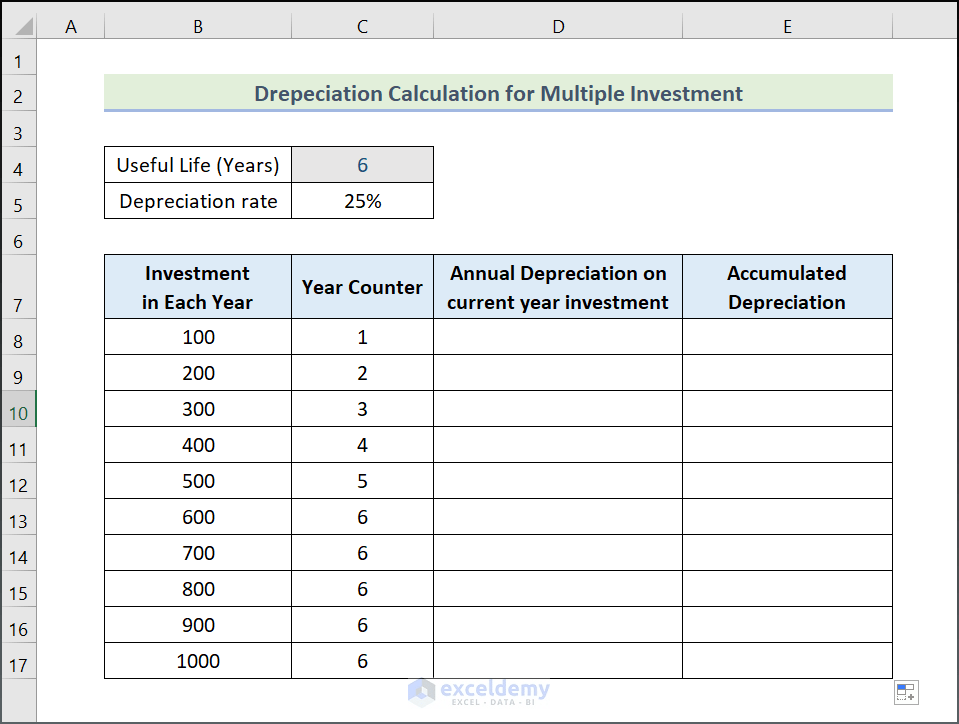Select row header 17
Image resolution: width=959 pixels, height=724 pixels.
tap(18, 661)
